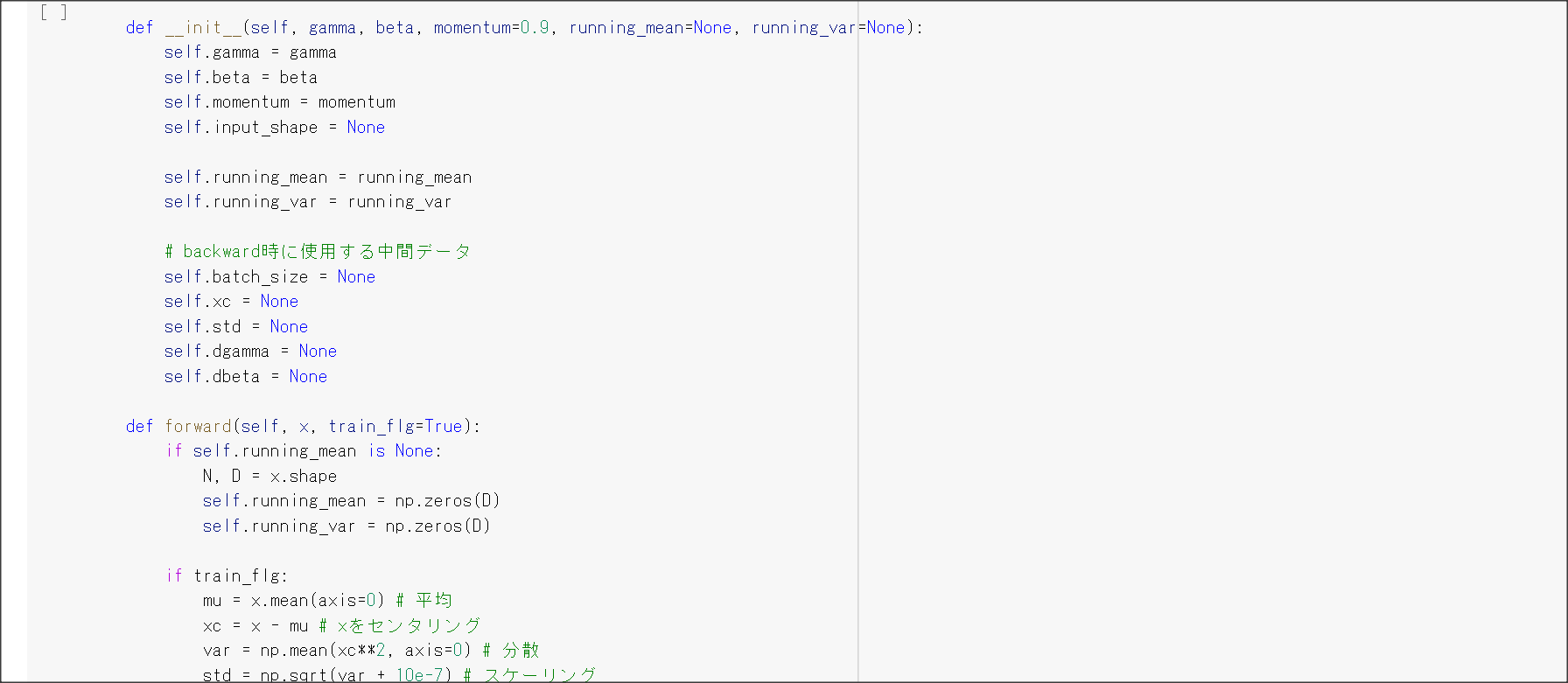Click the line 'xc = x - mu'
Viewport: 1568px width, 683px height.
[x=255, y=626]
